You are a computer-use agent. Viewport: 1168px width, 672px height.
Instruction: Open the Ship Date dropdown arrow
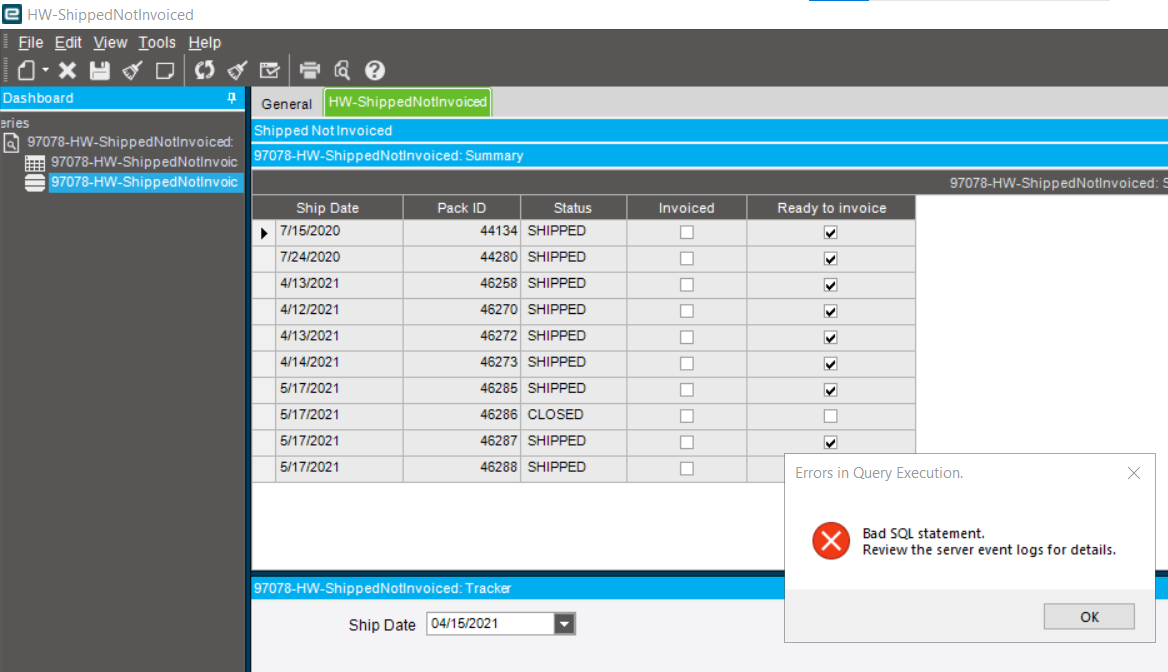(565, 624)
